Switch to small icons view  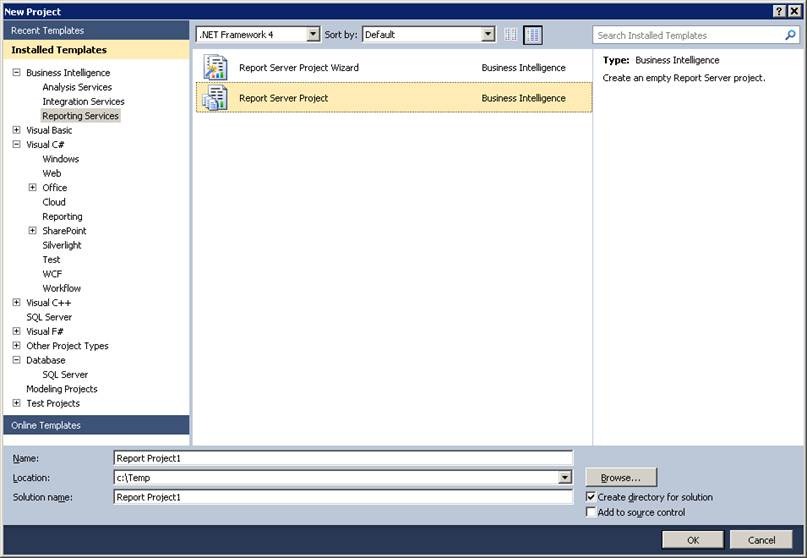pyautogui.click(x=511, y=35)
